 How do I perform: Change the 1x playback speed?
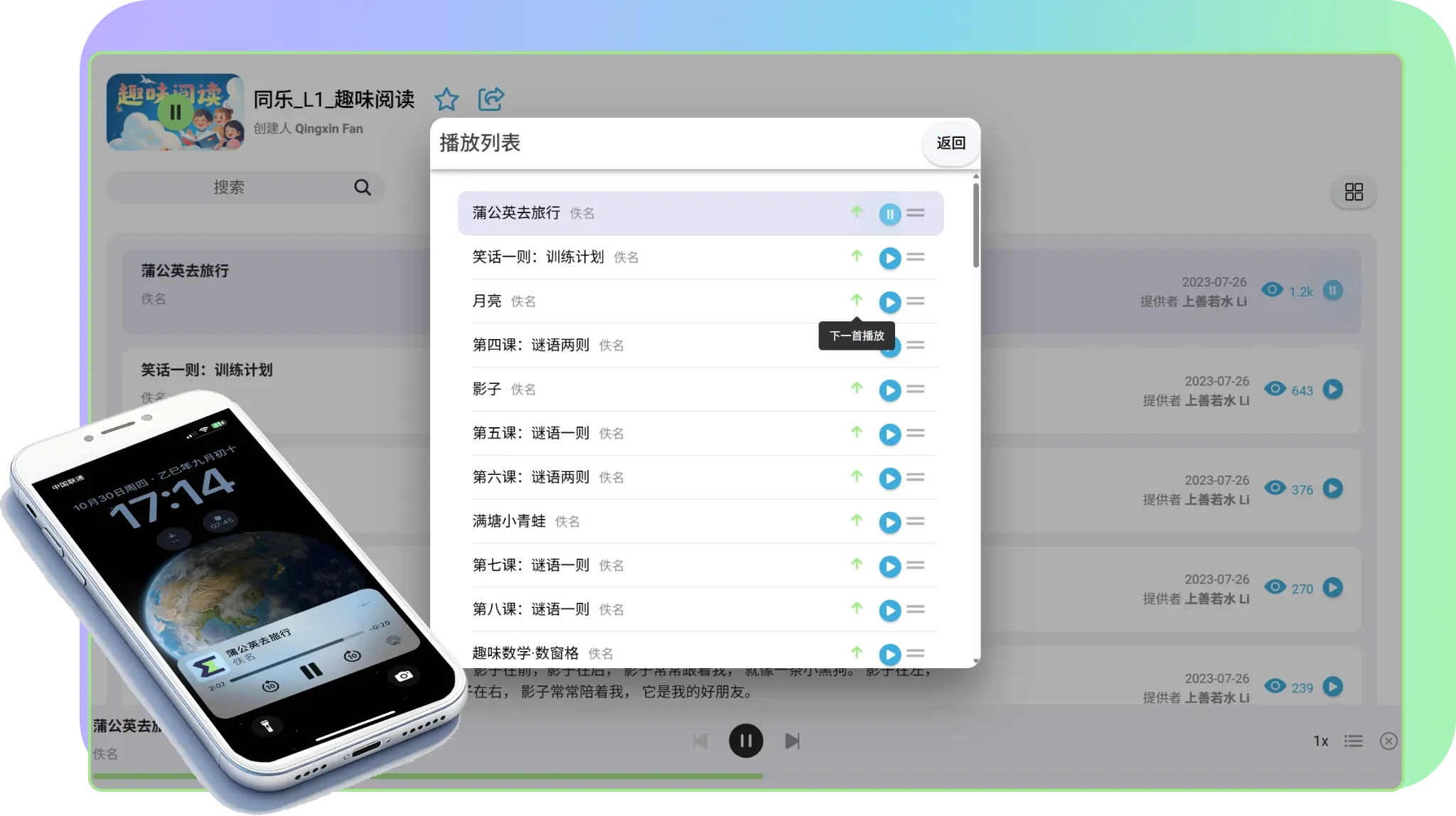point(1320,741)
